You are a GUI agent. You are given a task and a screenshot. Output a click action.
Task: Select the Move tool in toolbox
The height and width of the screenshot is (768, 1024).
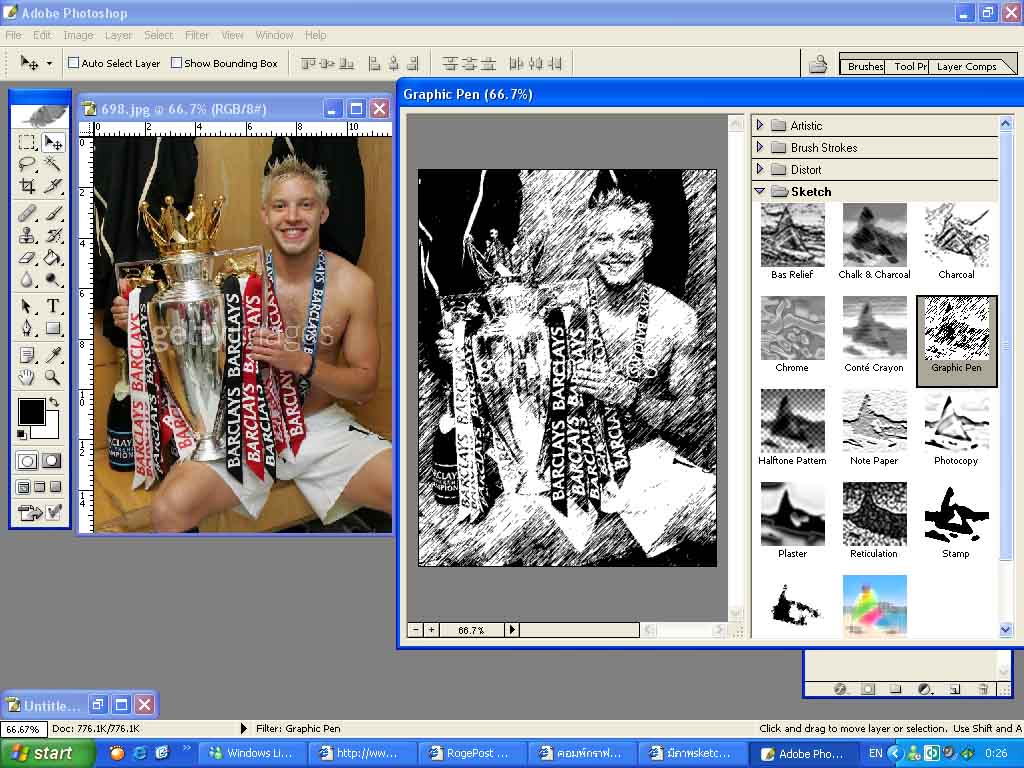coord(52,142)
